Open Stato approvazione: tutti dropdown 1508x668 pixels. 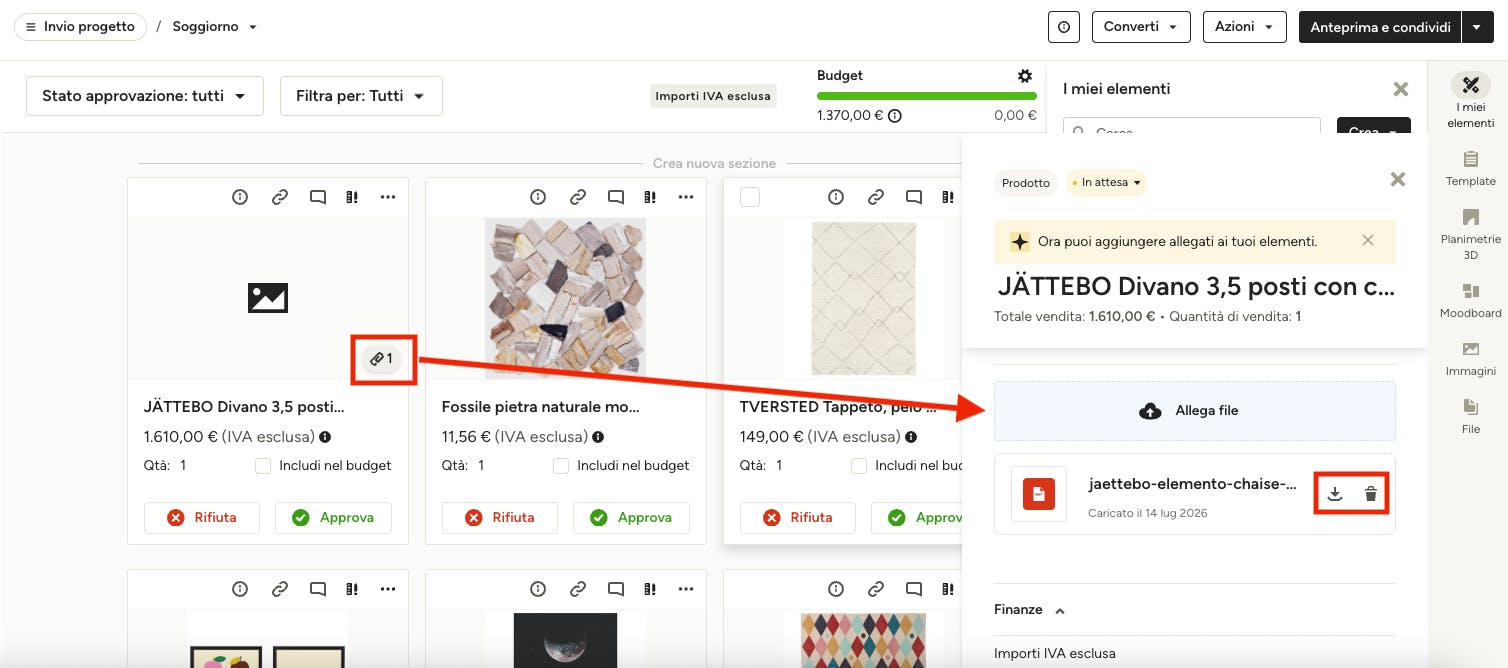[145, 96]
